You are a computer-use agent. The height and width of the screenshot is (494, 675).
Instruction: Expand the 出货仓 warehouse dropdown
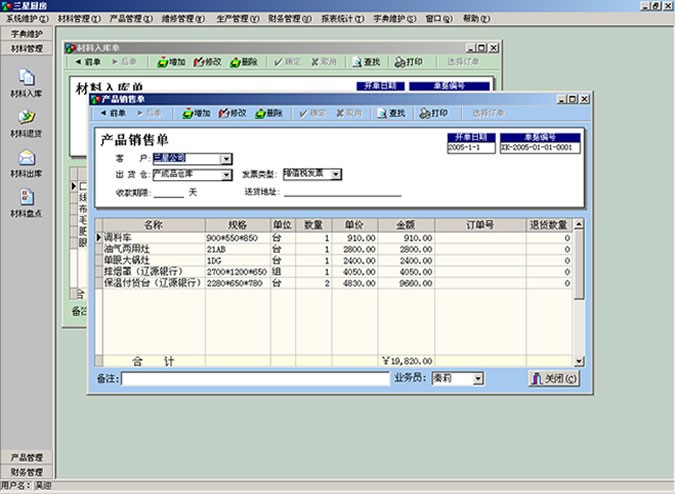[227, 174]
